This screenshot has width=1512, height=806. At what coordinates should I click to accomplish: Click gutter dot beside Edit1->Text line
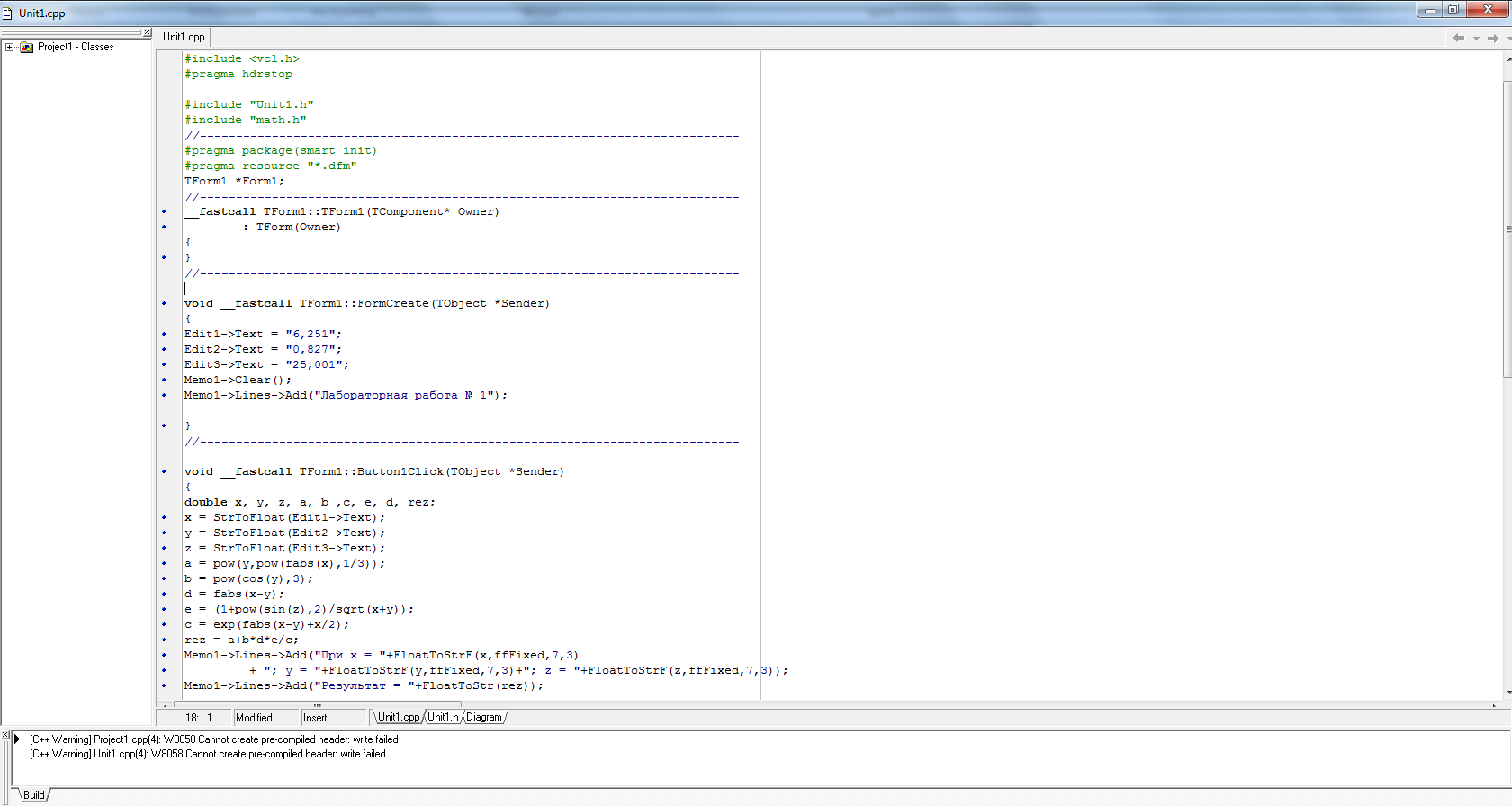tap(164, 334)
